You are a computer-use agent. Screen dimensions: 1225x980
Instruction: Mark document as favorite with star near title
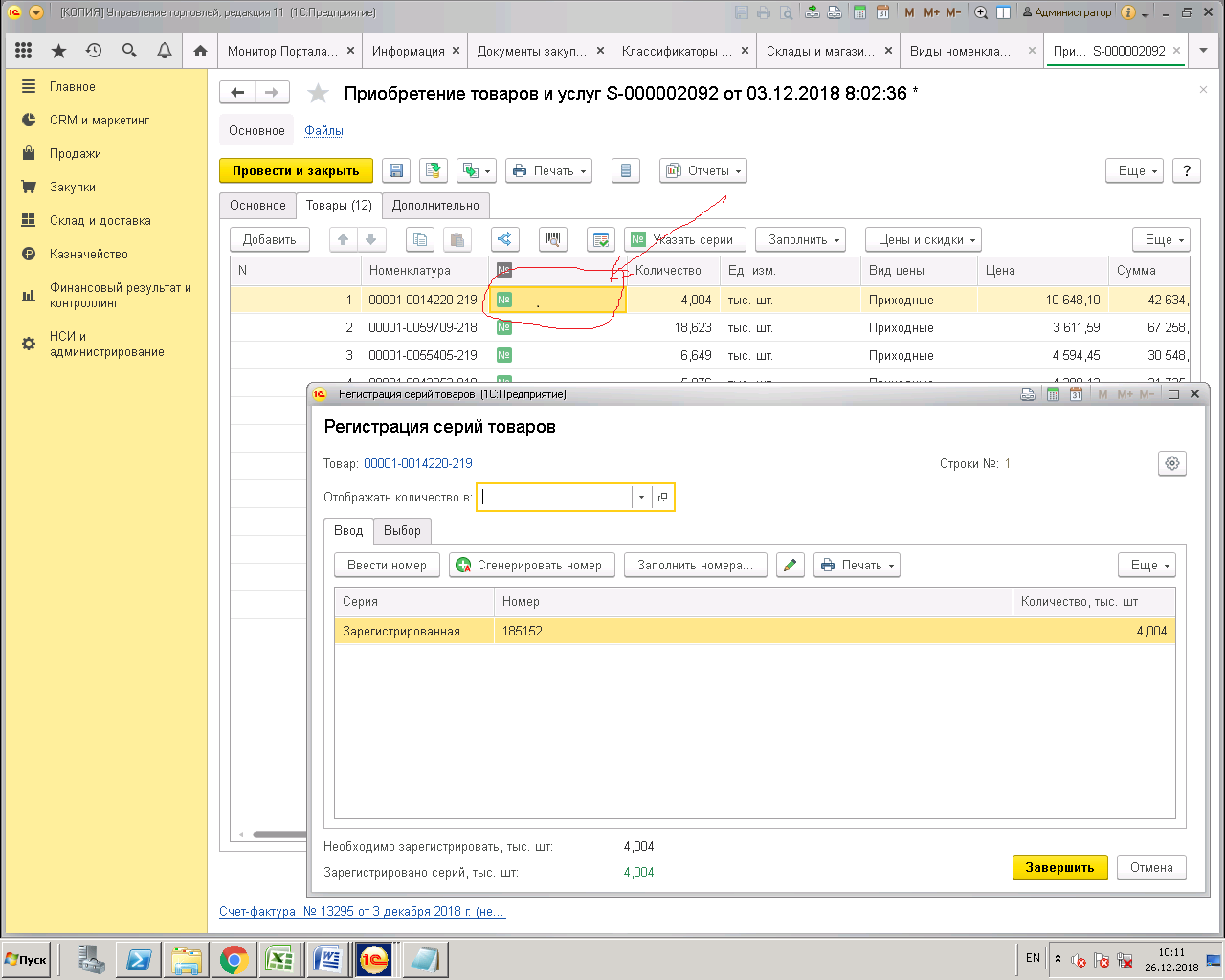coord(318,93)
